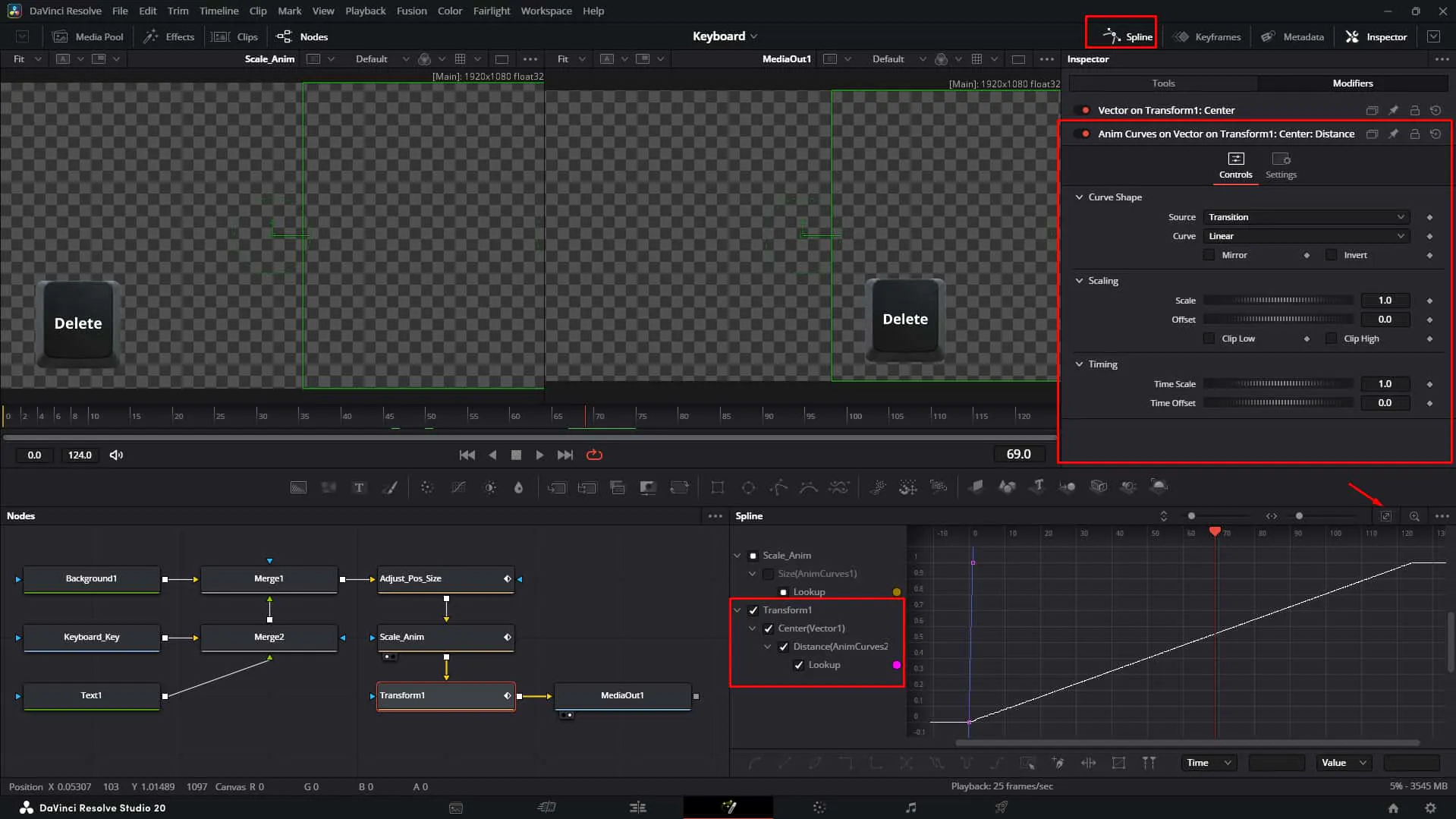Open the Playback menu

tap(365, 11)
